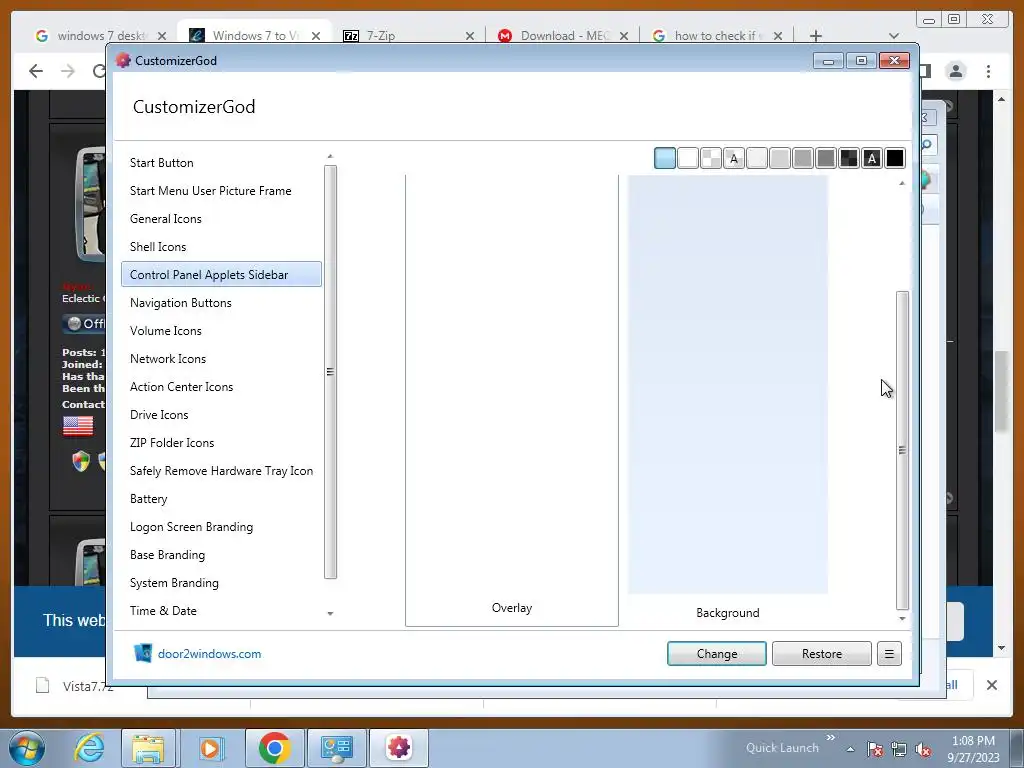Select Safely Remove Hardware Tray Icon
The image size is (1024, 768).
[x=221, y=471]
